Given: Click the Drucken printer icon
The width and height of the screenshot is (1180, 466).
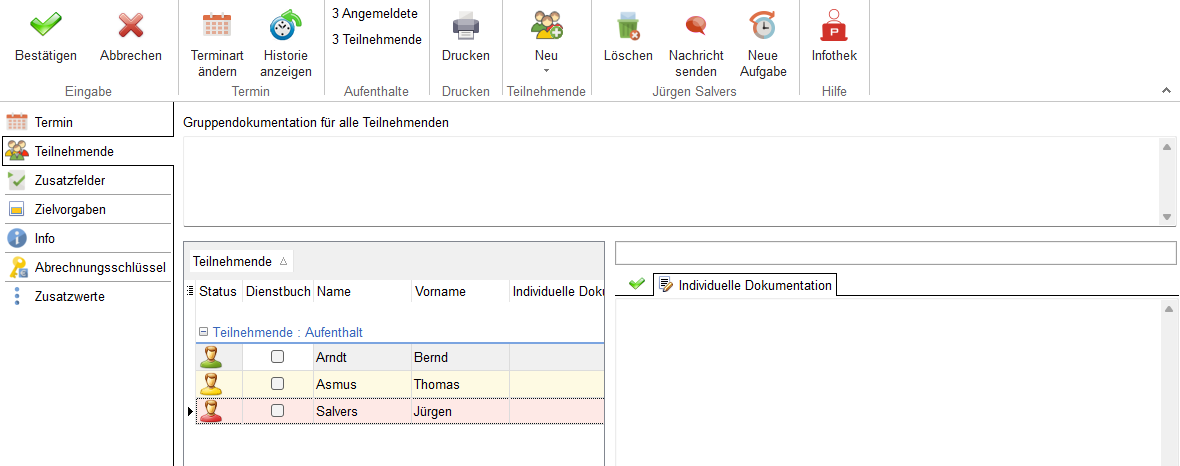Looking at the screenshot, I should click(x=465, y=25).
